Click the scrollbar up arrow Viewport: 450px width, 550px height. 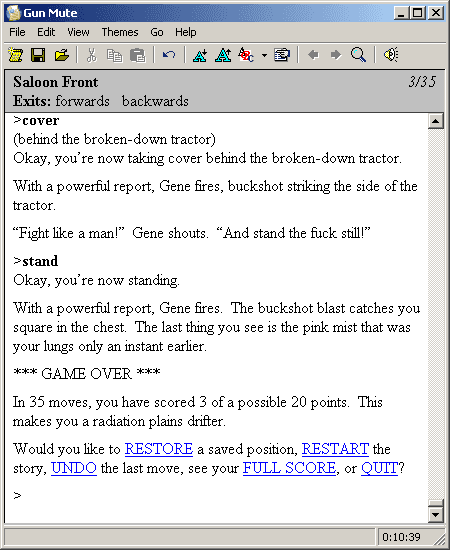436,121
